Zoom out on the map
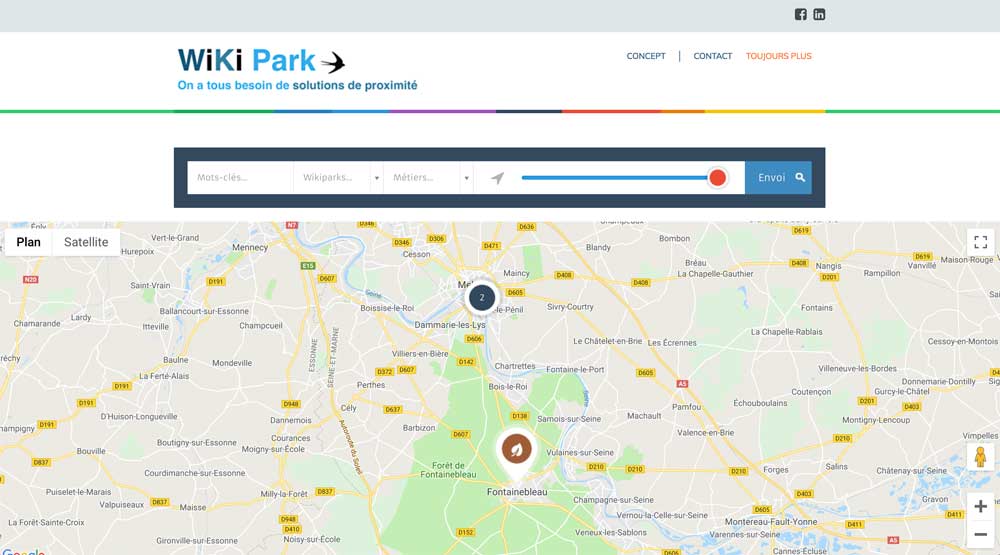This screenshot has height=555, width=1000. (980, 534)
